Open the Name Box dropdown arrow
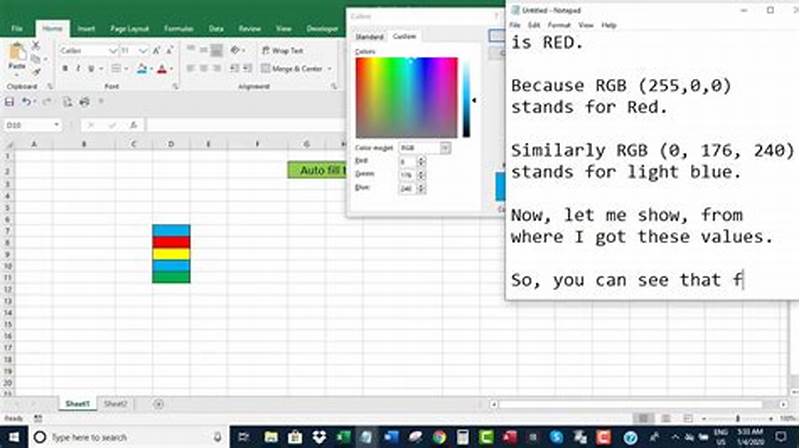 pyautogui.click(x=56, y=125)
